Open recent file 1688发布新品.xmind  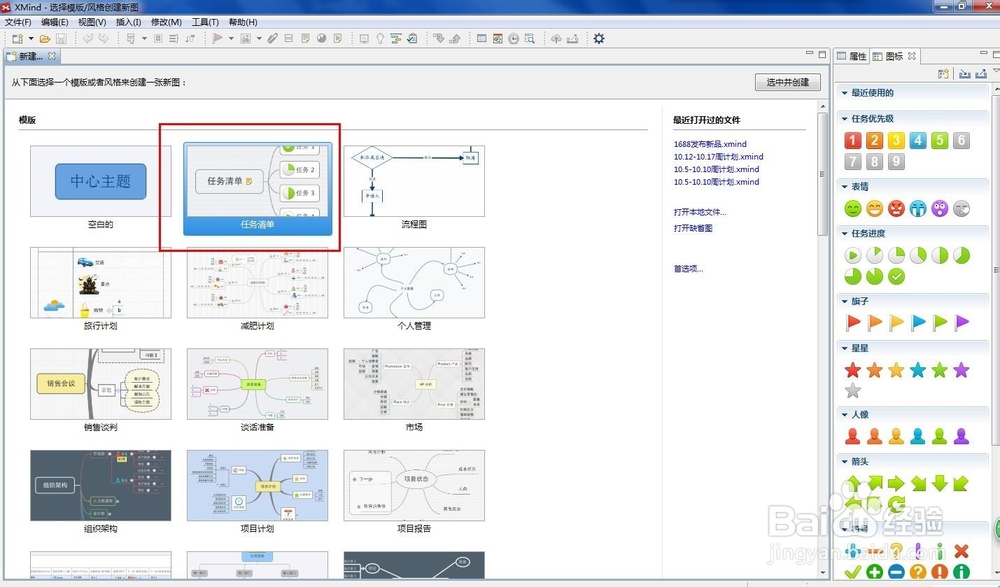click(x=710, y=144)
